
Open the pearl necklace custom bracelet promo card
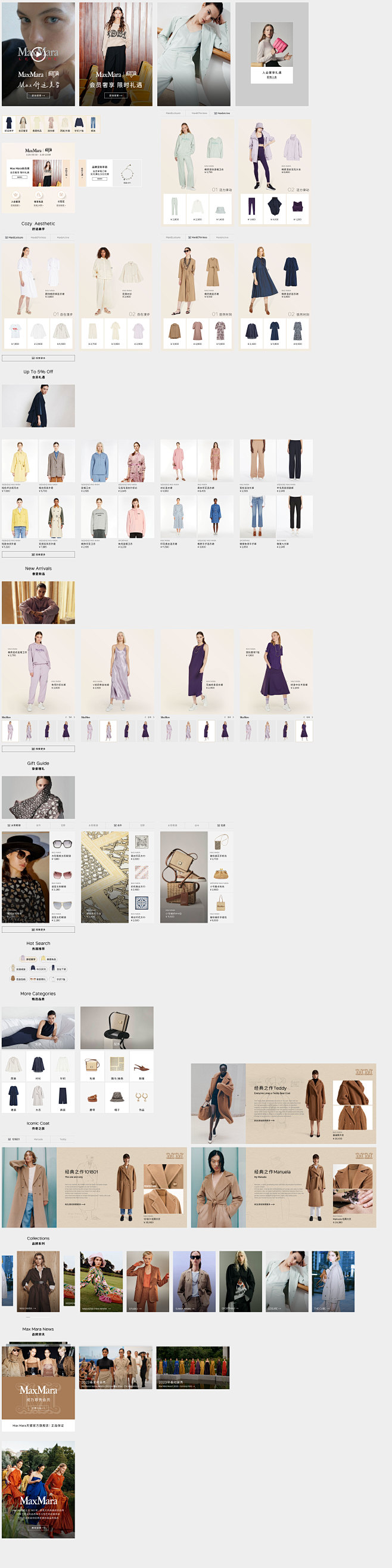[x=116, y=173]
